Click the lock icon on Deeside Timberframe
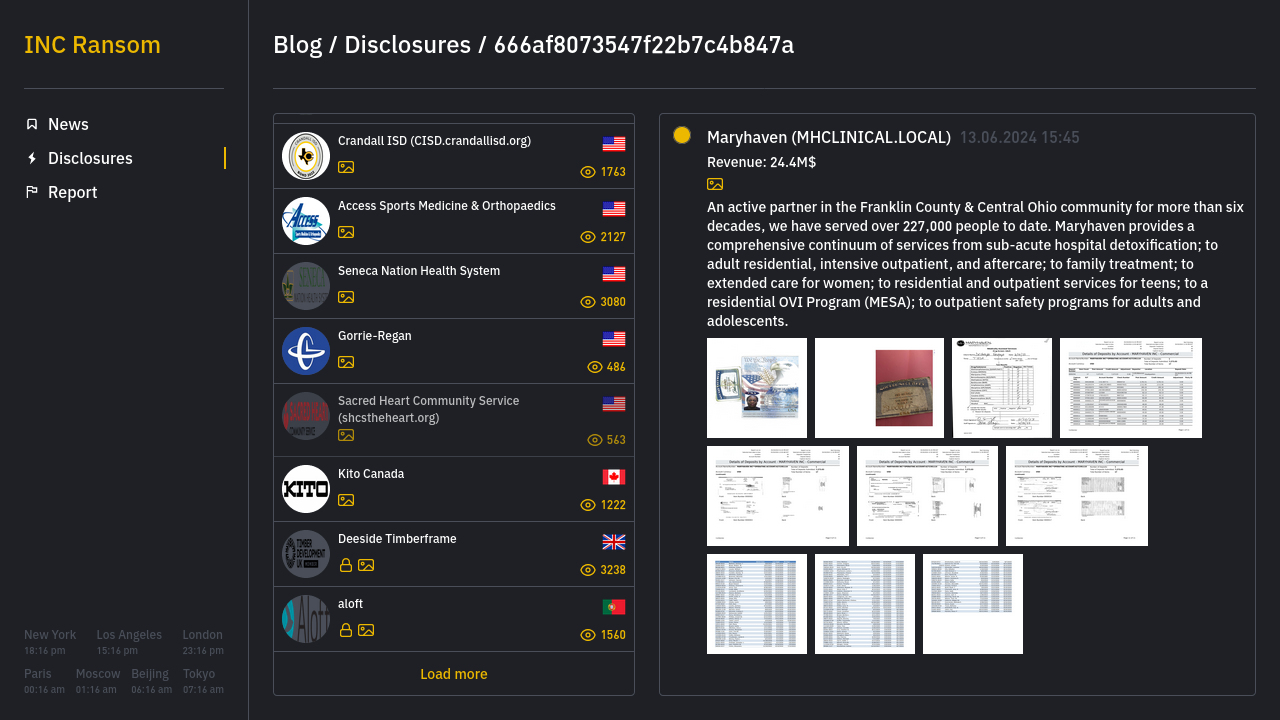 tap(346, 565)
